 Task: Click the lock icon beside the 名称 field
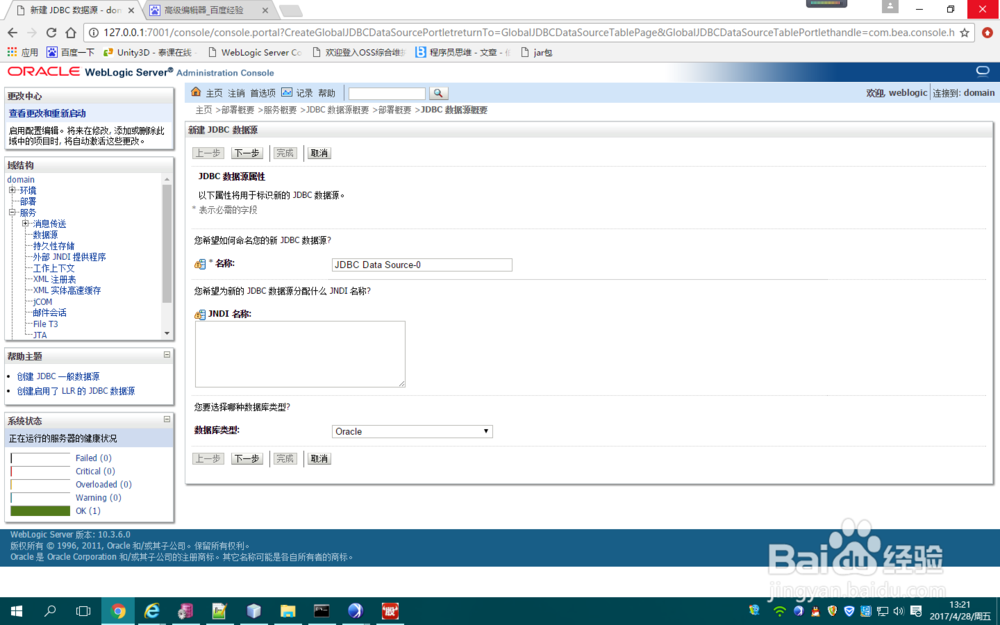[200, 264]
